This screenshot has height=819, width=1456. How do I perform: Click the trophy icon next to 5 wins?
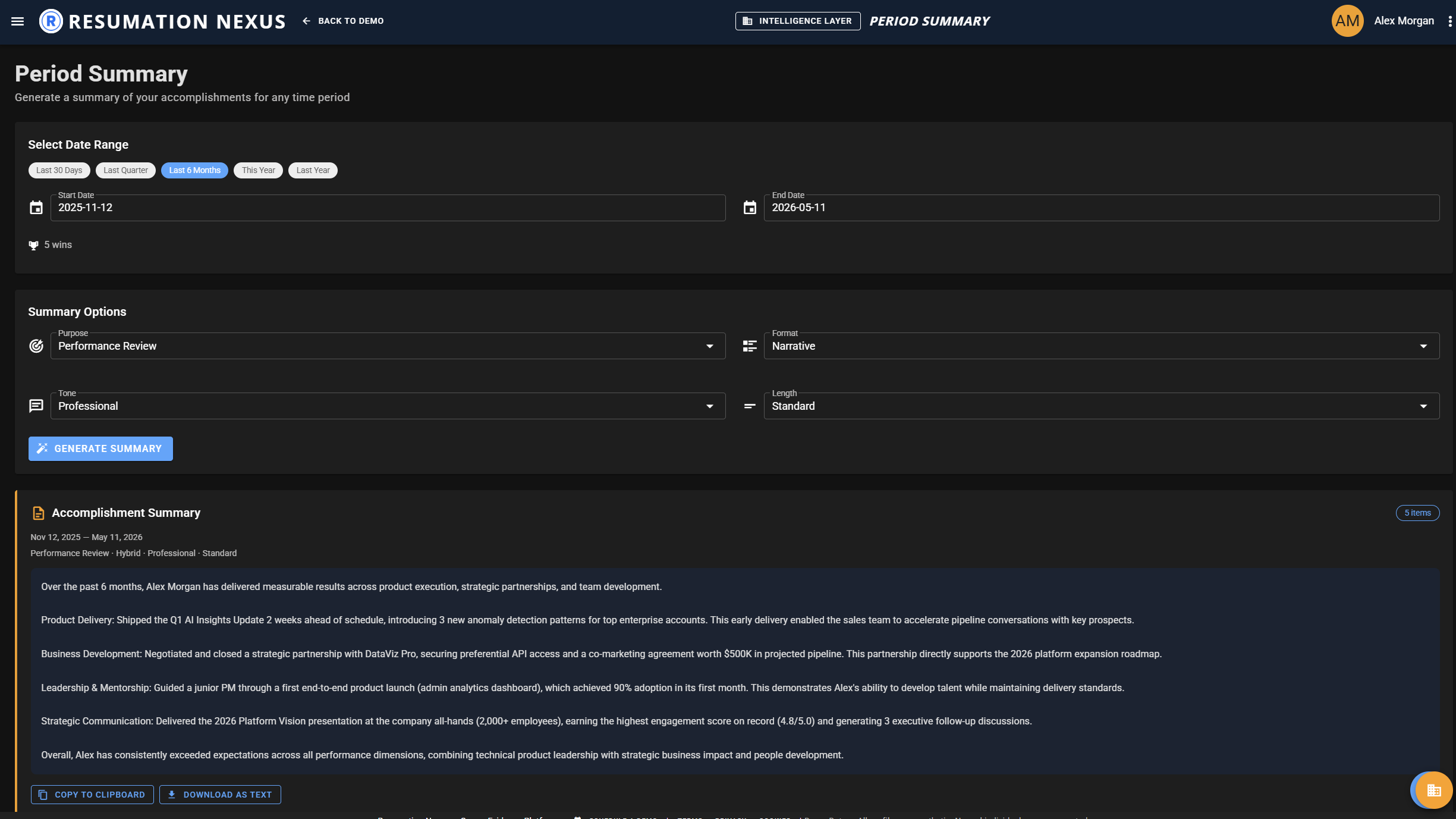(34, 245)
